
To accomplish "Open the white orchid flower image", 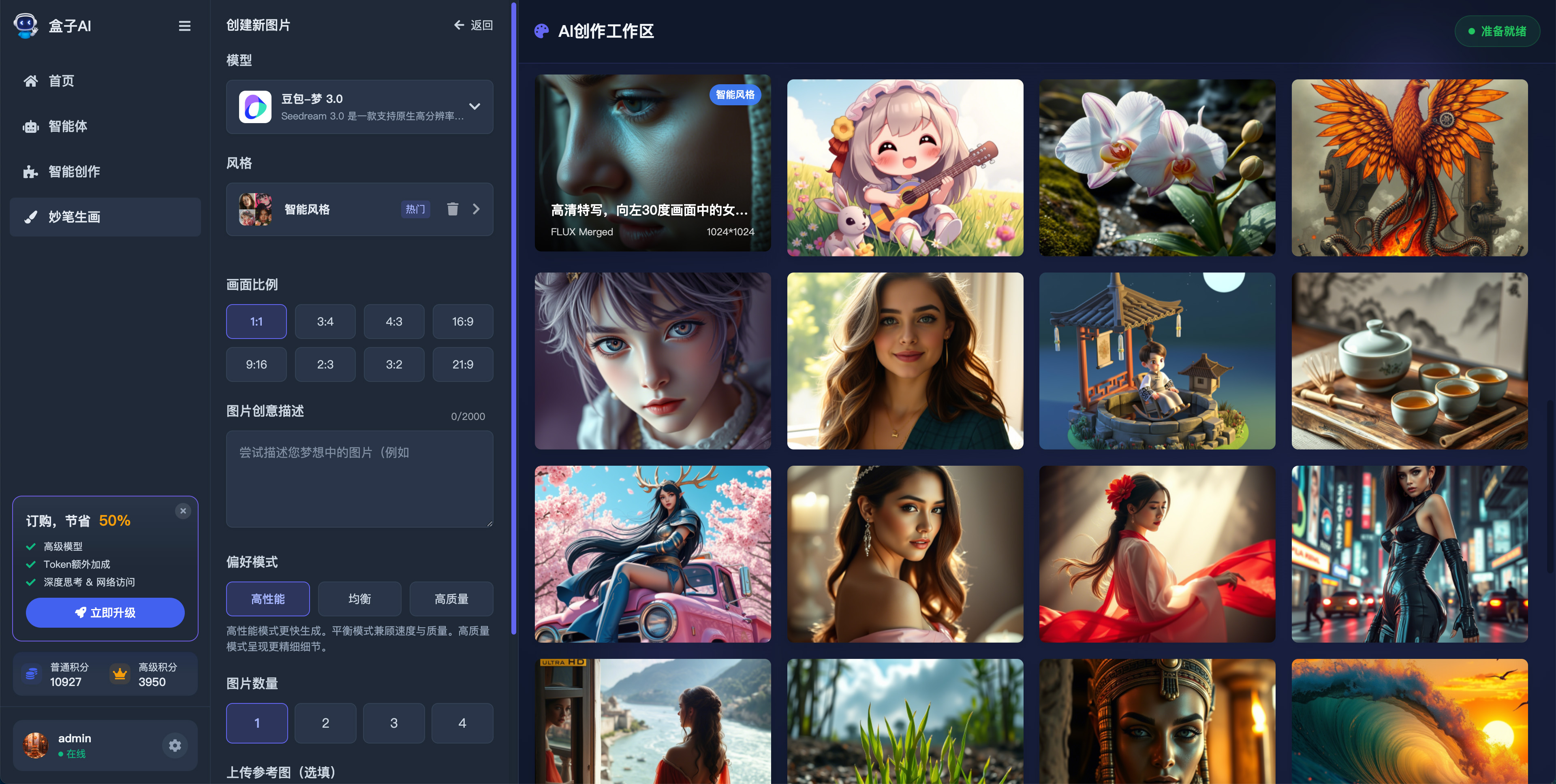I will click(1157, 168).
